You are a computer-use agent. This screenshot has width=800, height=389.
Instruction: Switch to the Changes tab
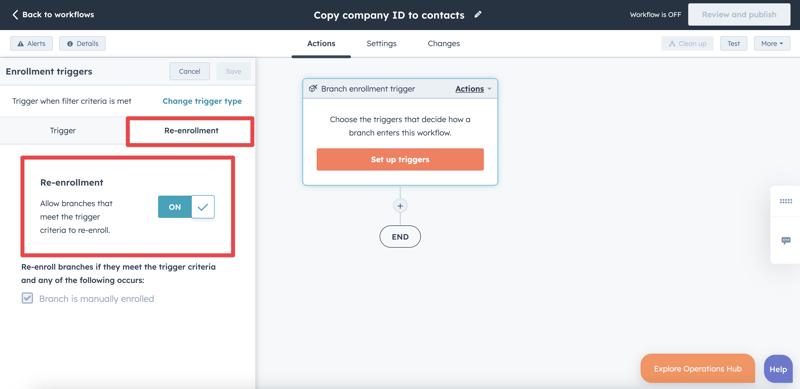443,43
